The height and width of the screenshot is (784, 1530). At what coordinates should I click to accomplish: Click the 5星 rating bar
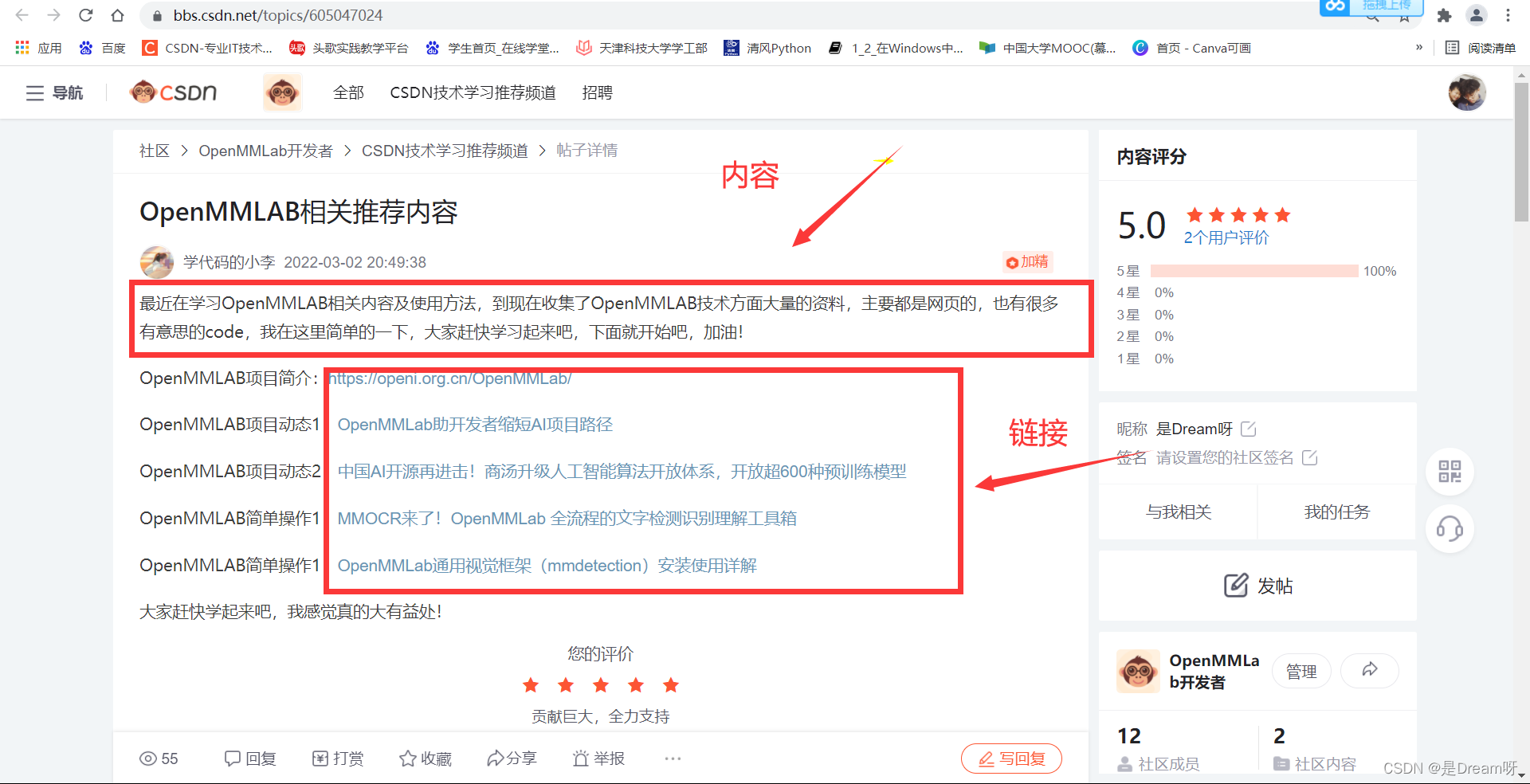(1254, 271)
